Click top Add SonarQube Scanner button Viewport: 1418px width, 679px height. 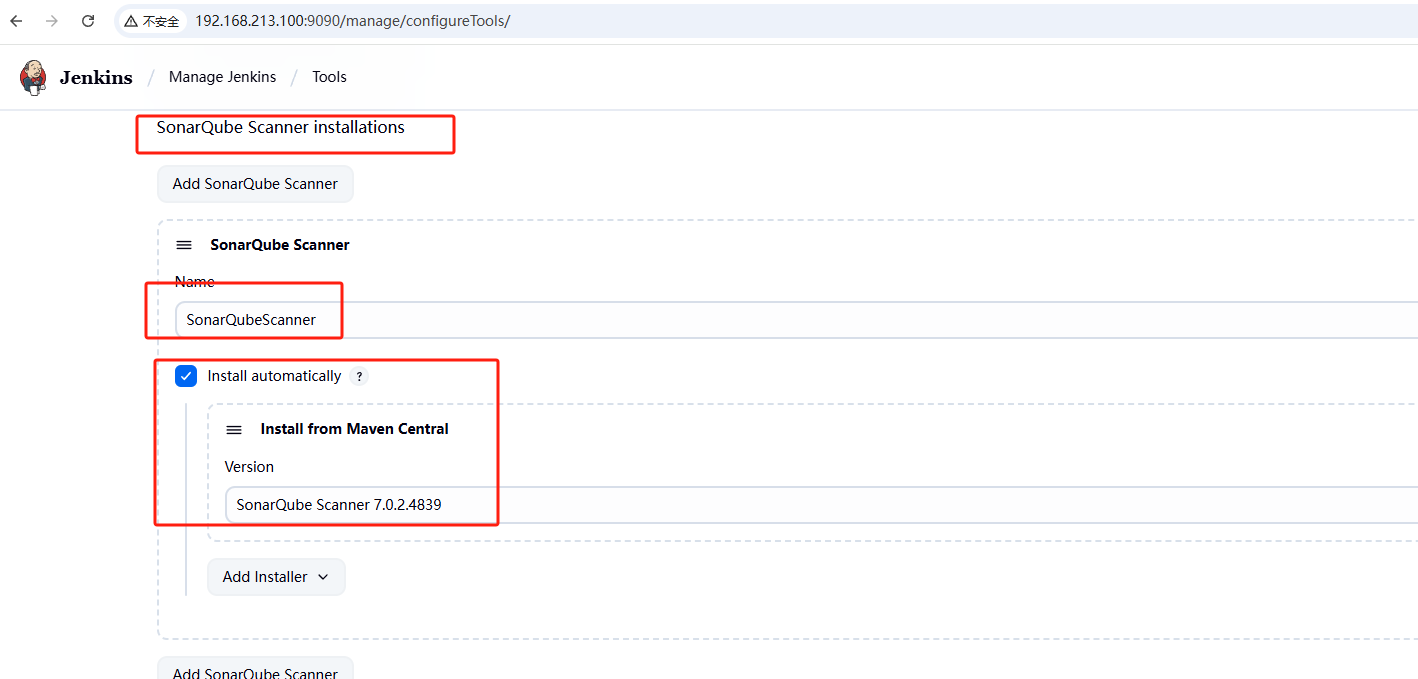[x=255, y=184]
